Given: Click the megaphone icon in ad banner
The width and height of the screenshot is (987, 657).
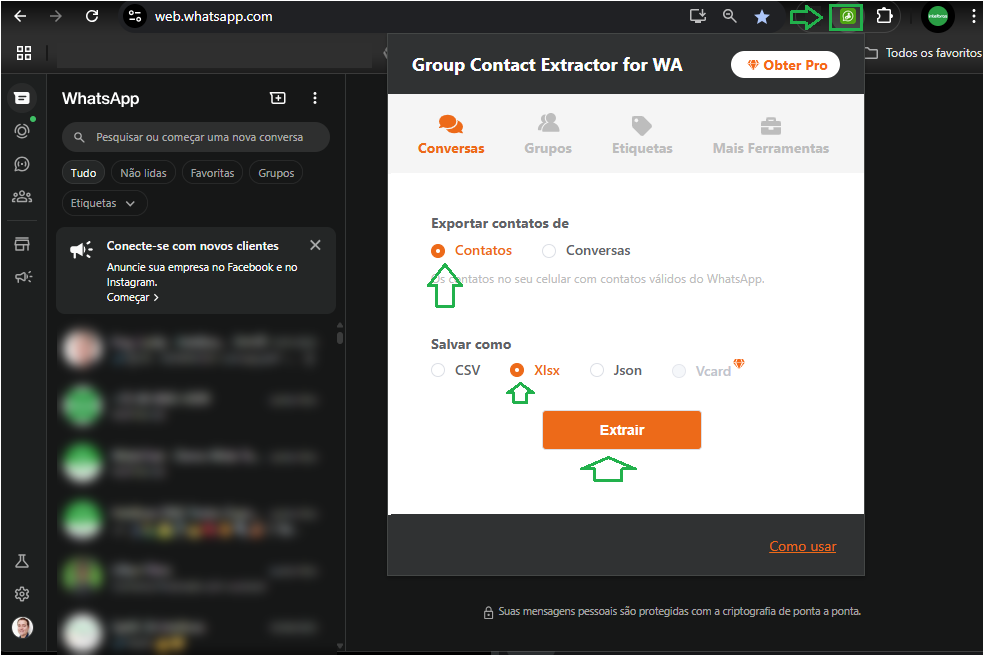Looking at the screenshot, I should [x=82, y=250].
